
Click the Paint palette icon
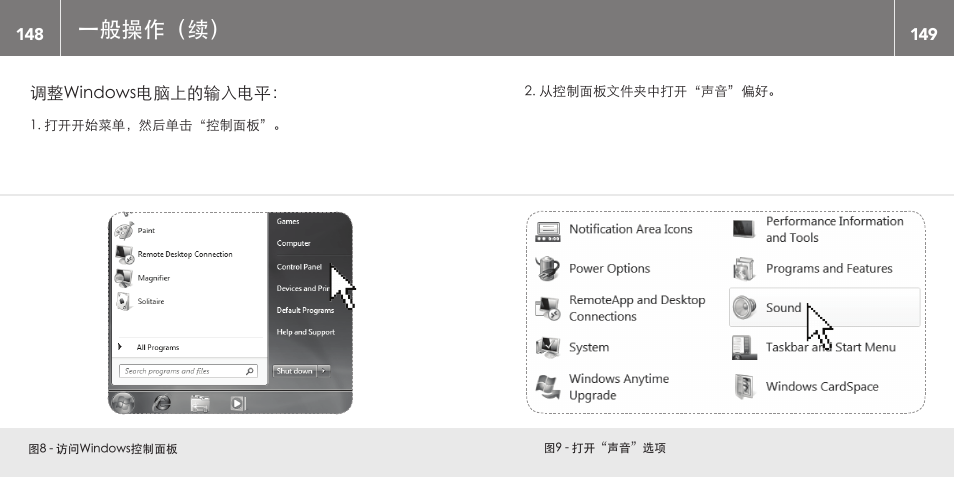(124, 230)
